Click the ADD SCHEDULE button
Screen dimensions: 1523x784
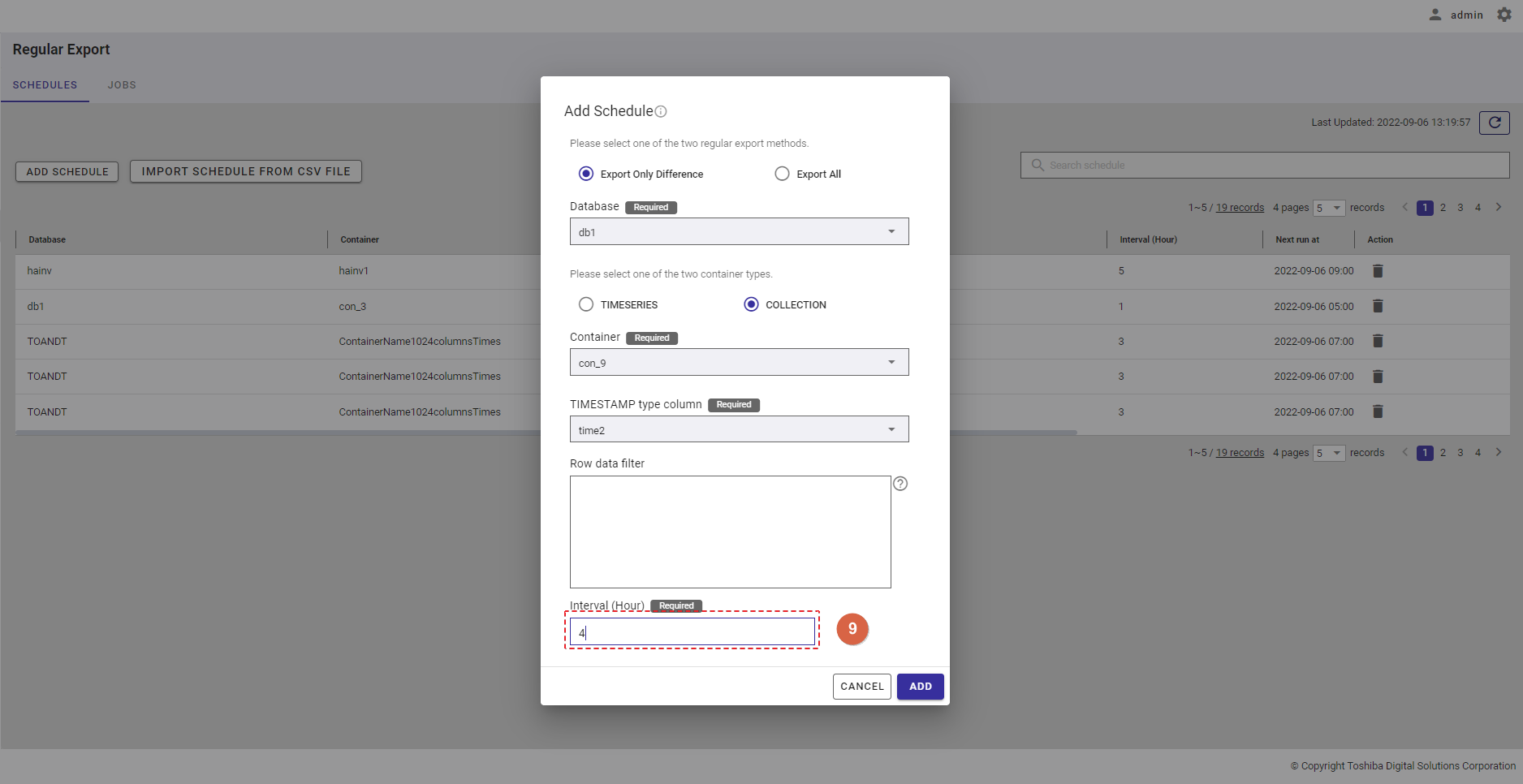(67, 171)
